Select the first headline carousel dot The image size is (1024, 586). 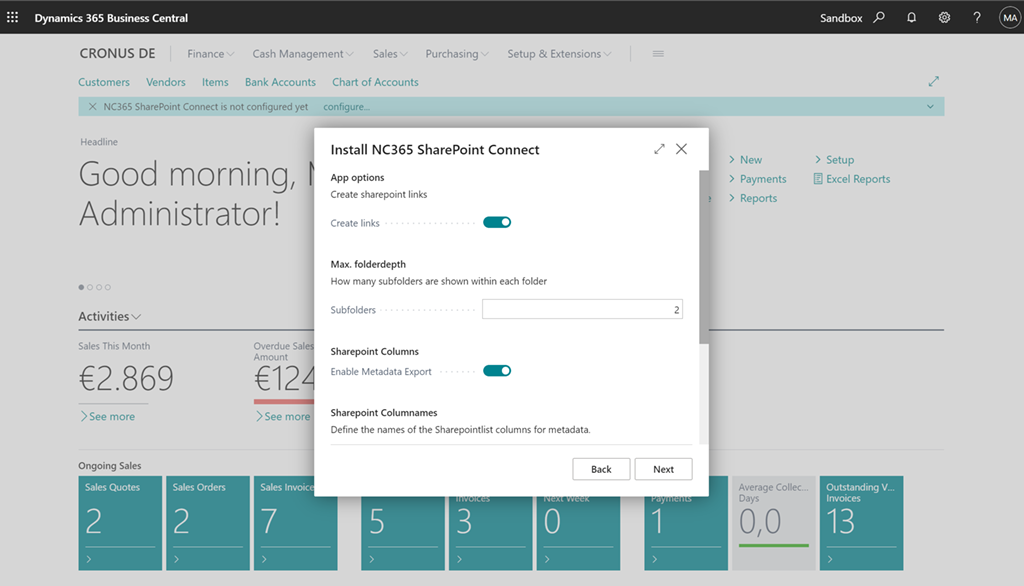81,287
